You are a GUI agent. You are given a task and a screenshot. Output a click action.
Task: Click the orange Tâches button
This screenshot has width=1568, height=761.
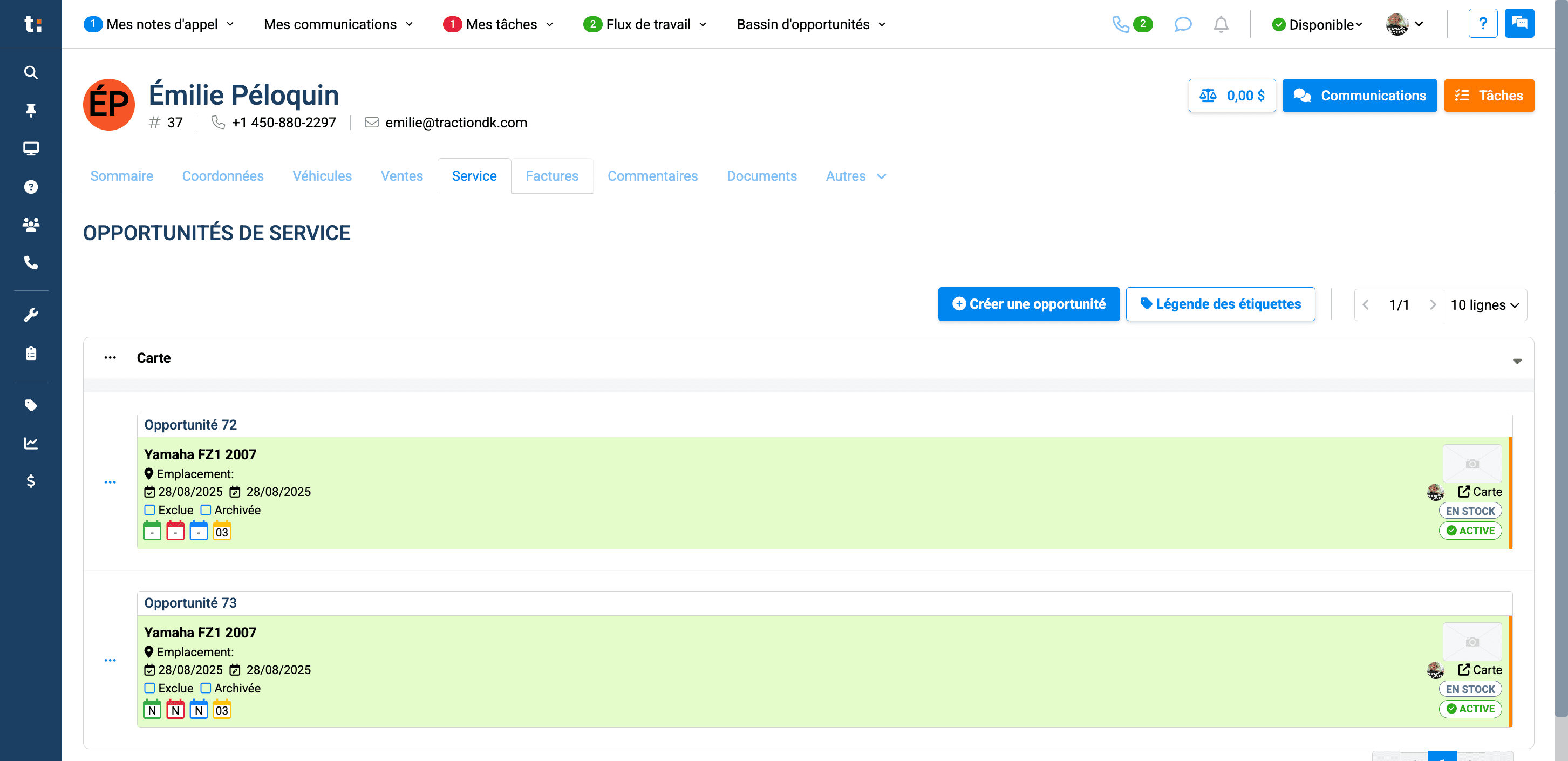click(1489, 96)
